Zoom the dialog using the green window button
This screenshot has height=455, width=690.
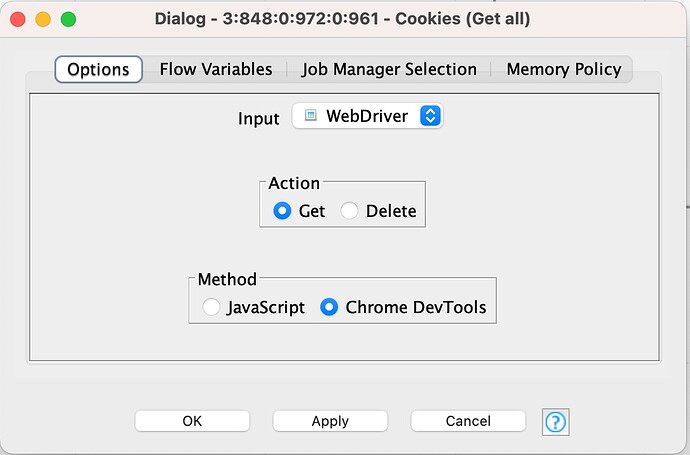(x=68, y=19)
